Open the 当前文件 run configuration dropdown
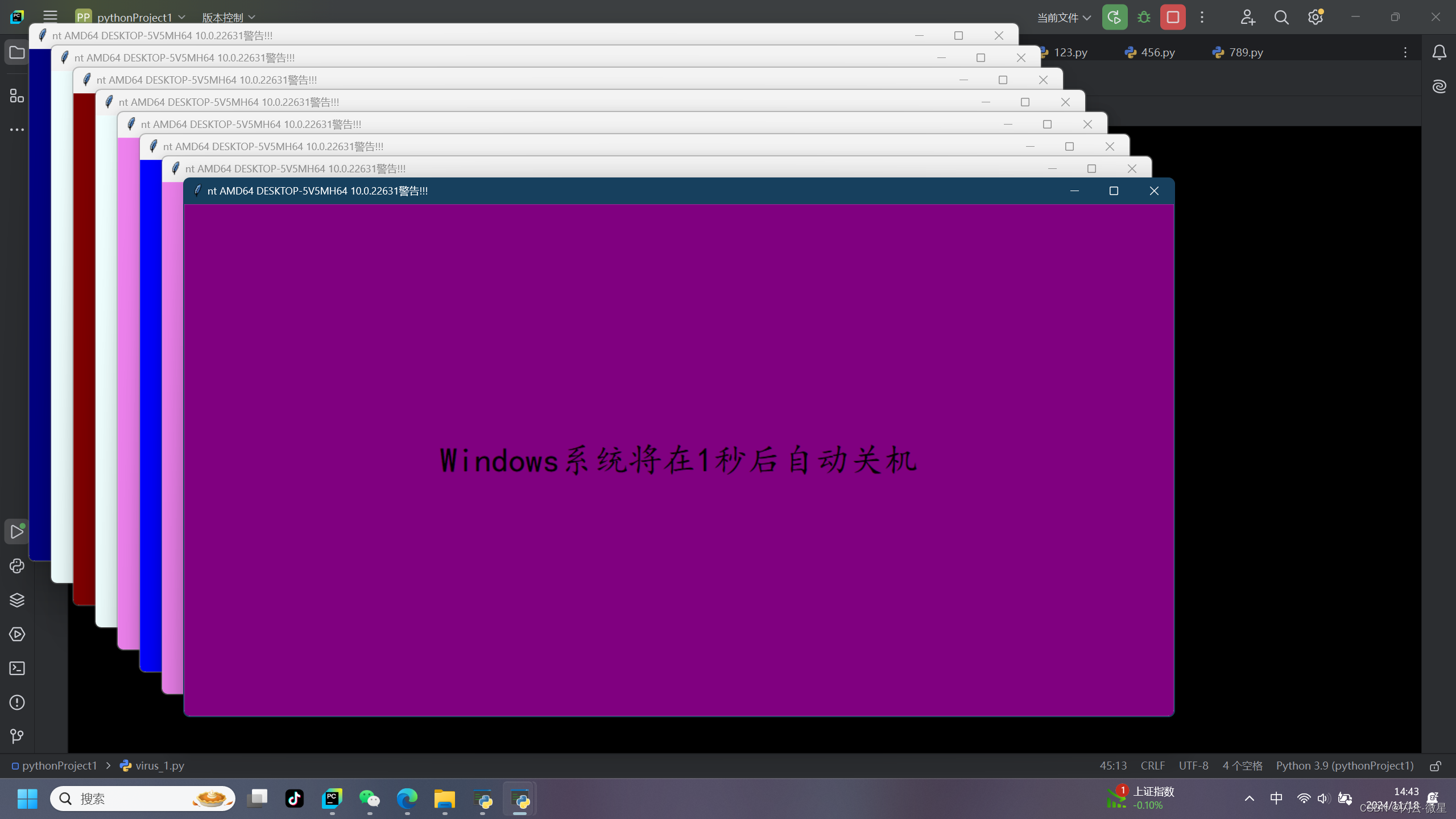 point(1064,17)
